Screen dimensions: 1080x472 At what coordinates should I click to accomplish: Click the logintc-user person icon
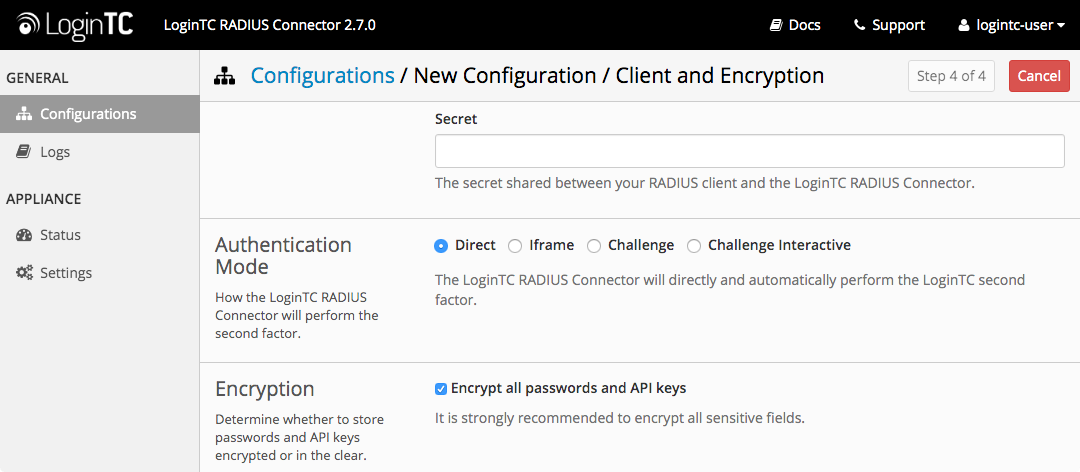tap(964, 25)
